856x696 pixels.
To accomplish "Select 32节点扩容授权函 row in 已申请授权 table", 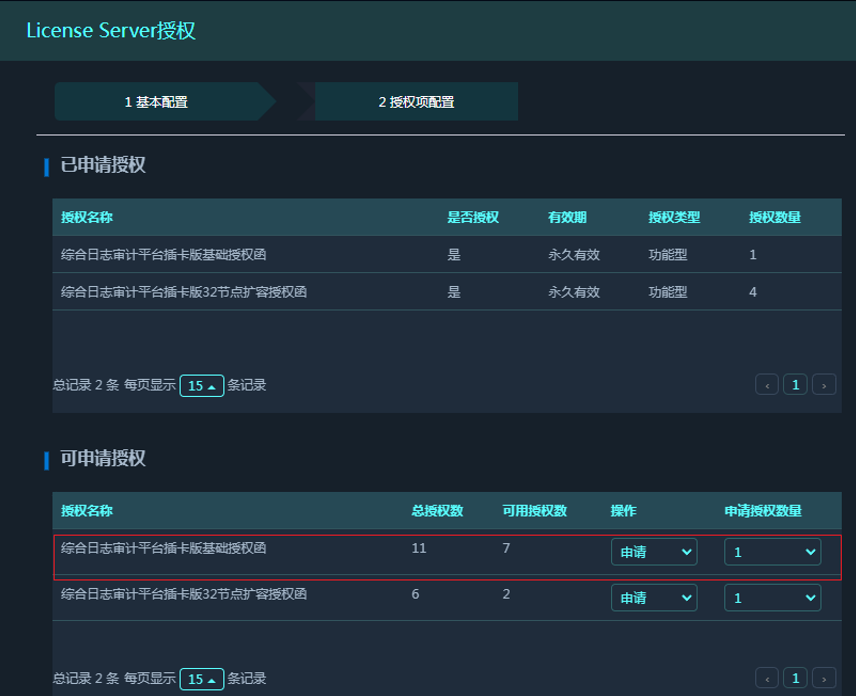I will pyautogui.click(x=183, y=292).
